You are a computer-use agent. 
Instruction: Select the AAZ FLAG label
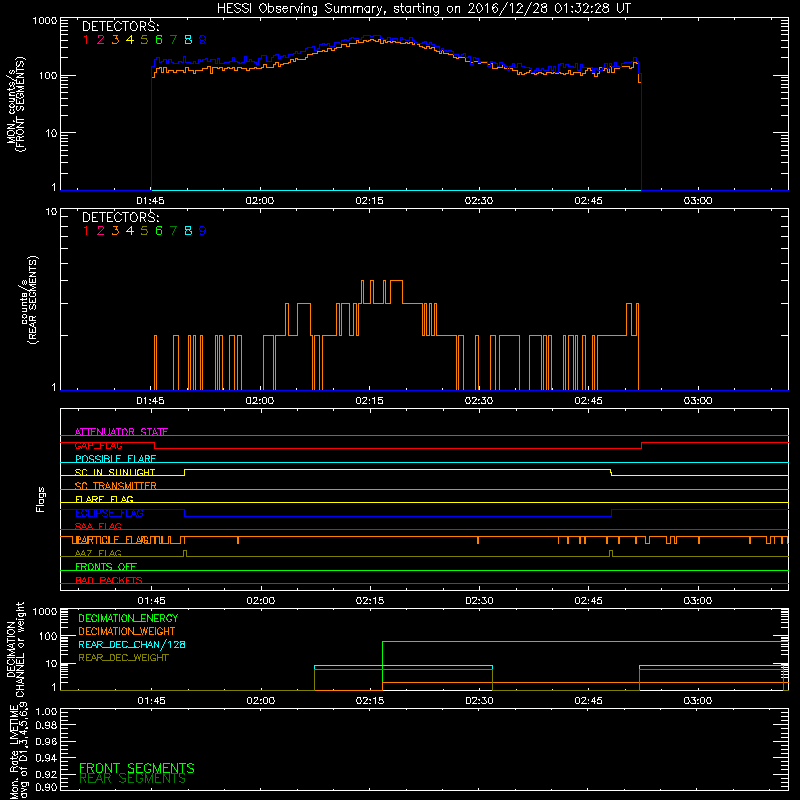[x=98, y=553]
